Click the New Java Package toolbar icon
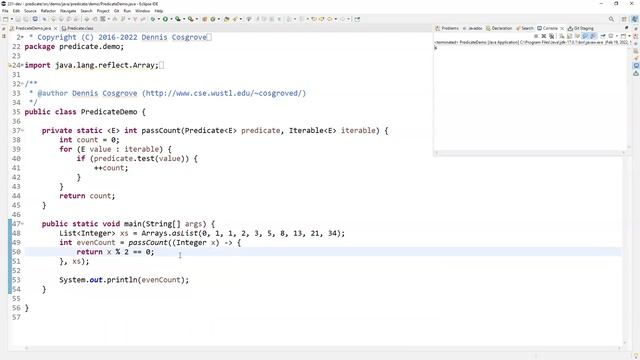 204,19
